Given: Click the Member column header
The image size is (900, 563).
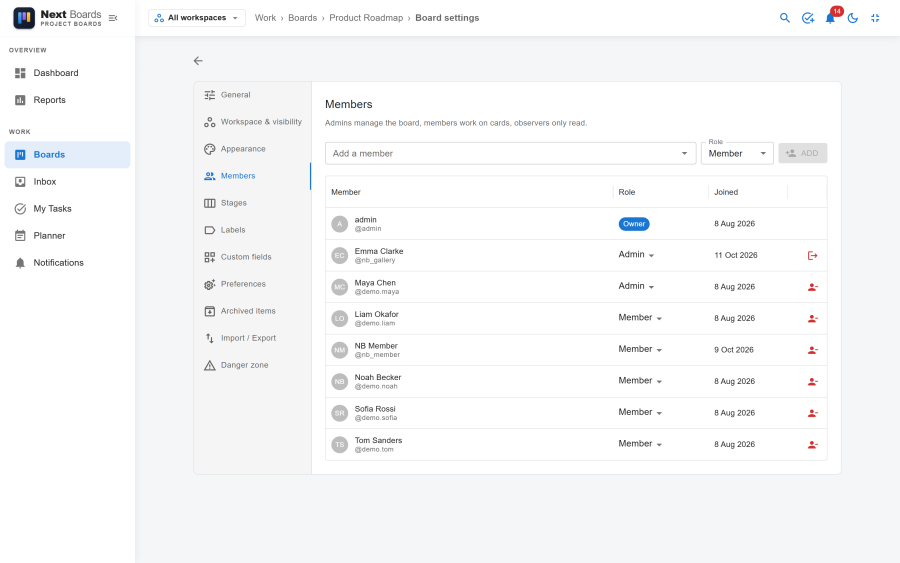Looking at the screenshot, I should pos(346,192).
